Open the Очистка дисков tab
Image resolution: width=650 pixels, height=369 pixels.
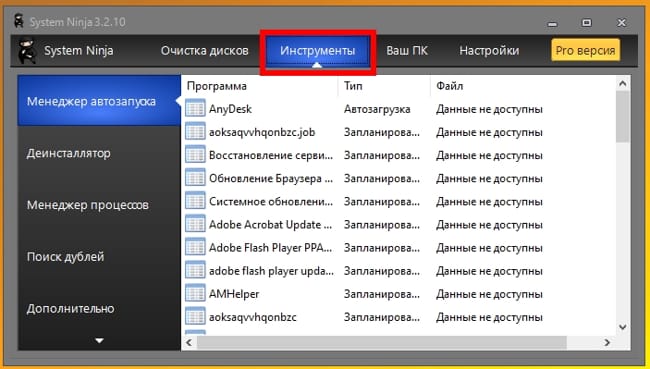tap(204, 51)
